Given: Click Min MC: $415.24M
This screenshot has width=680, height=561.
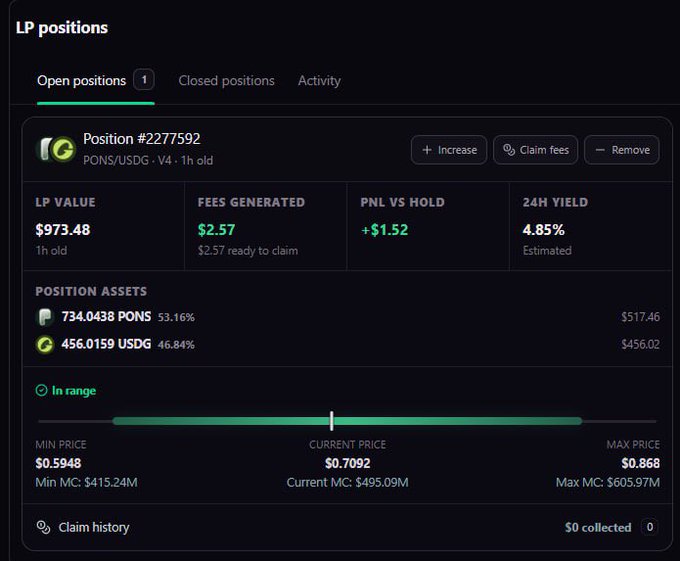Looking at the screenshot, I should click(x=86, y=483).
